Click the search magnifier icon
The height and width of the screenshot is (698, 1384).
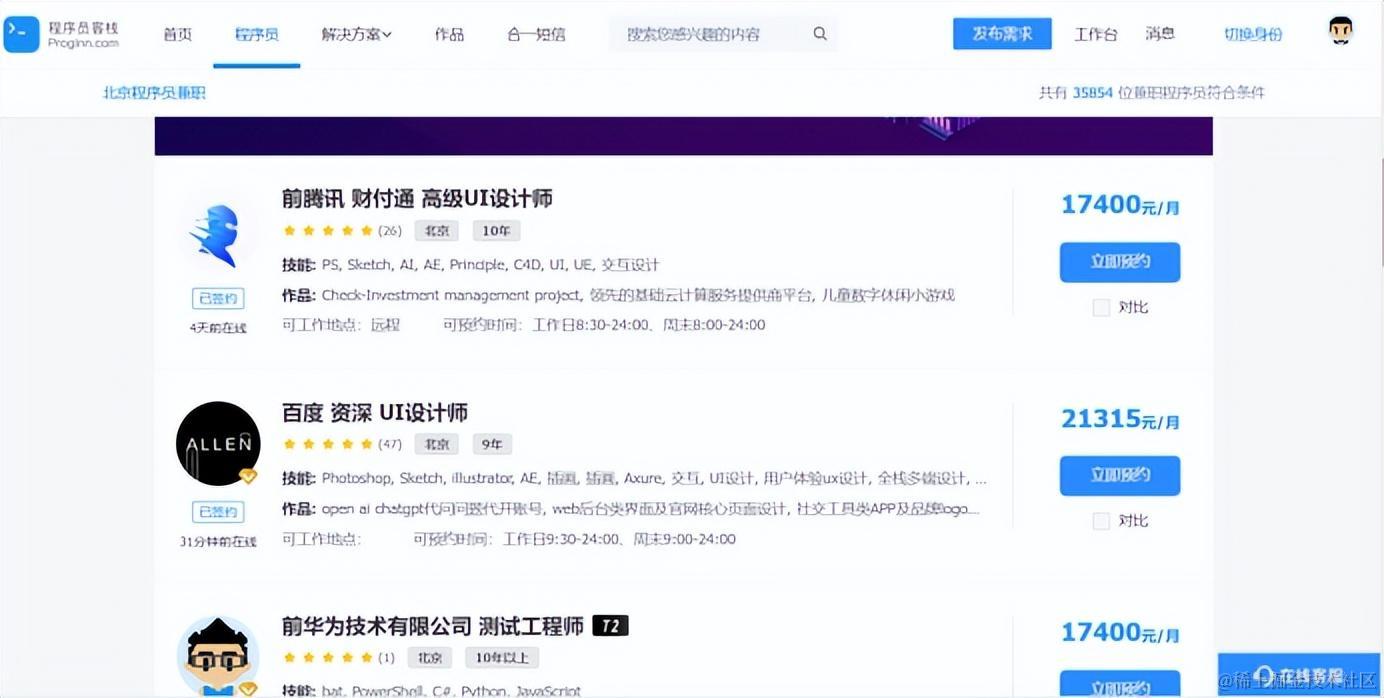tap(820, 34)
